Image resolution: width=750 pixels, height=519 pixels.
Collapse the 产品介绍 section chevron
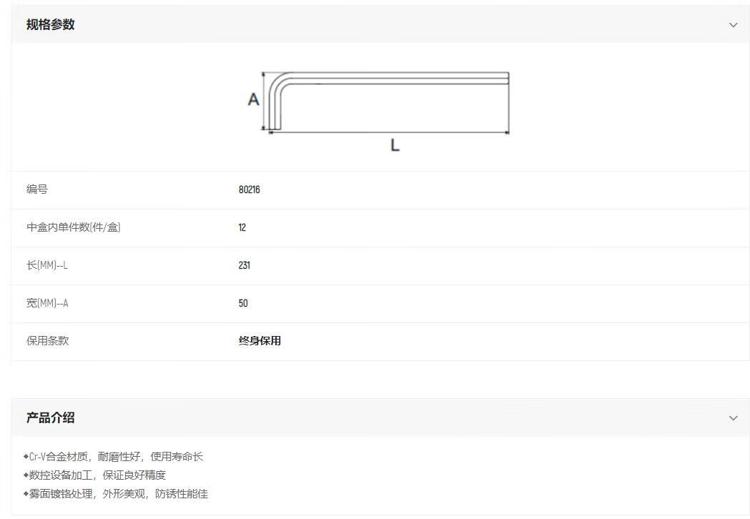(x=733, y=418)
